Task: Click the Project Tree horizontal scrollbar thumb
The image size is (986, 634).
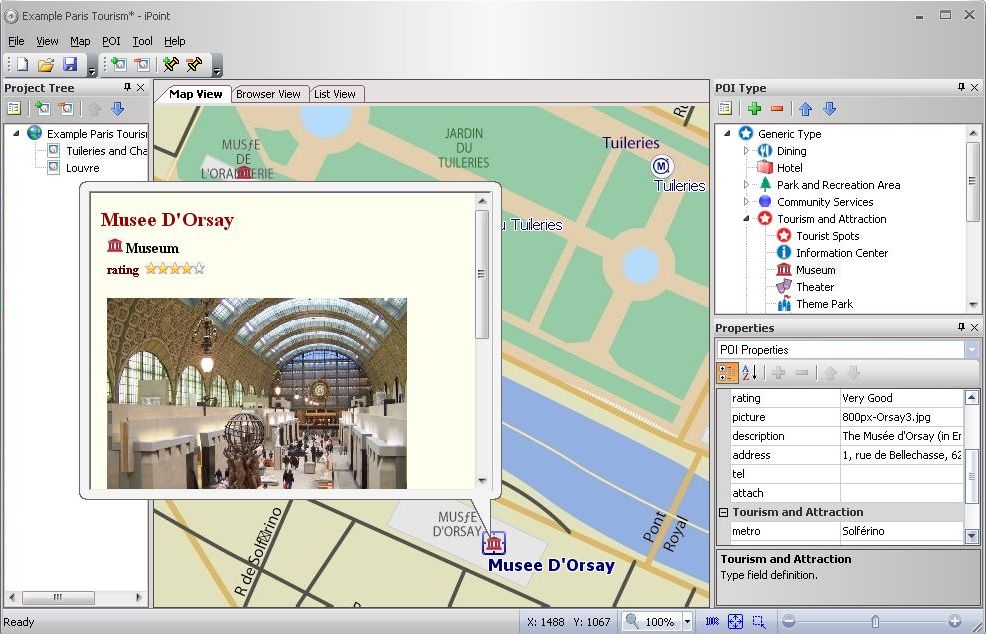Action: tap(58, 598)
